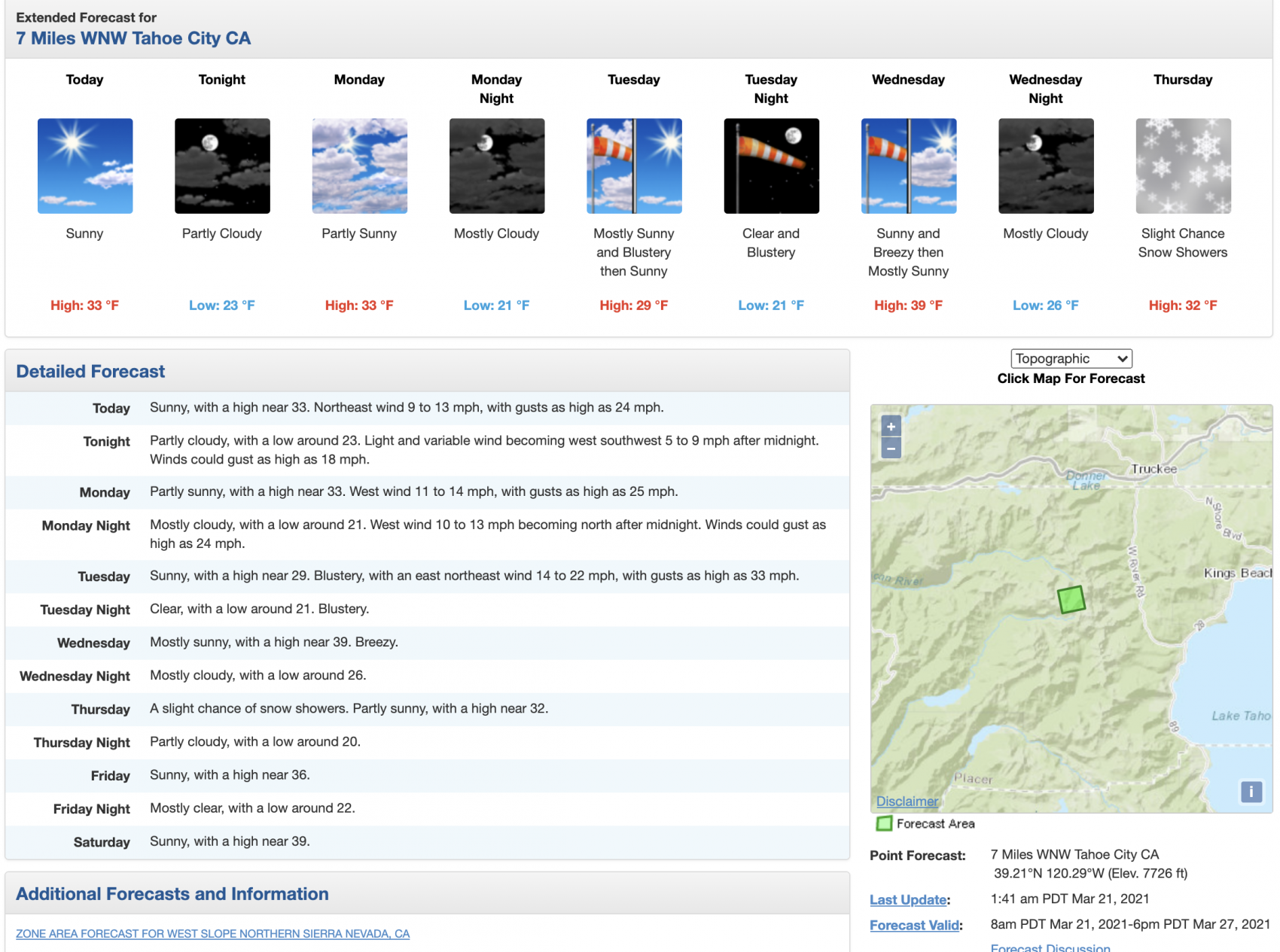Open the Topographic map type dropdown
The width and height of the screenshot is (1280, 952).
coord(1071,359)
